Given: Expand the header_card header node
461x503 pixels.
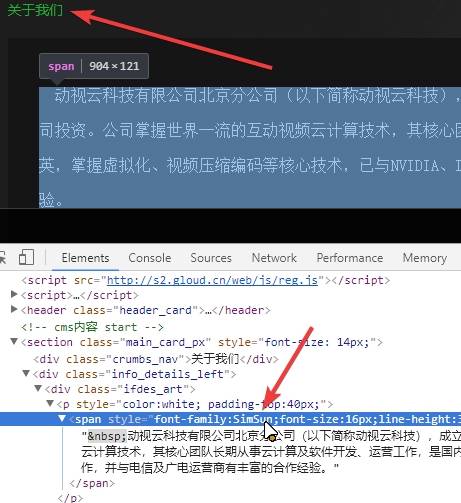Looking at the screenshot, I should click(14, 309).
